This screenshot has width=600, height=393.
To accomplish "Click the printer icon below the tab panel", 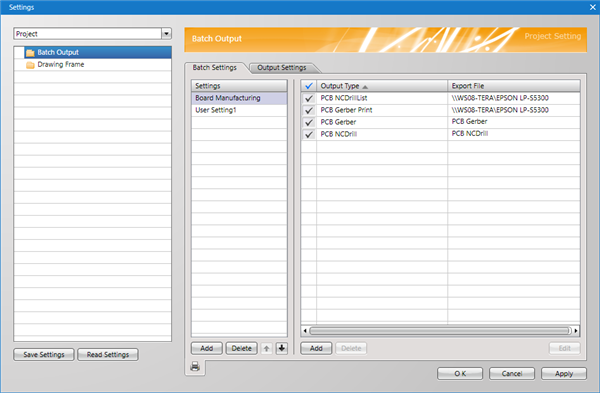I will coord(195,366).
